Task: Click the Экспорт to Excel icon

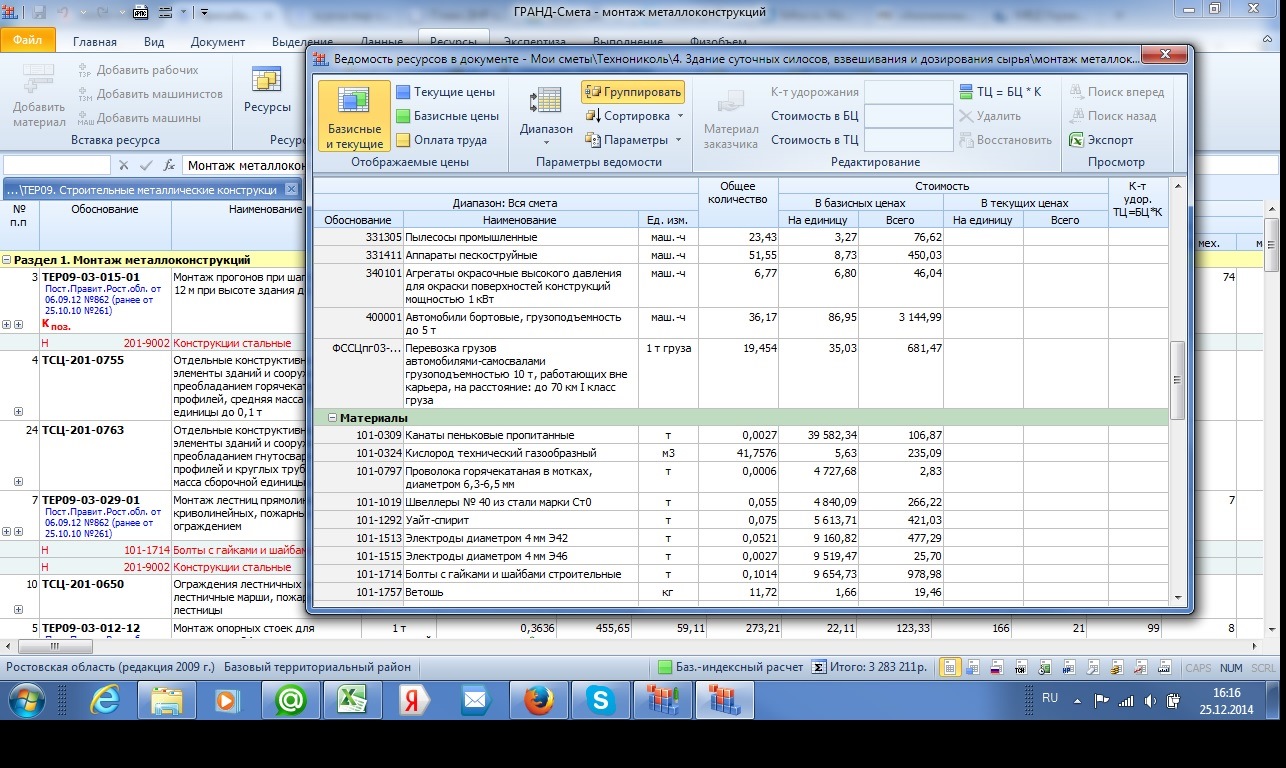Action: tap(1100, 140)
